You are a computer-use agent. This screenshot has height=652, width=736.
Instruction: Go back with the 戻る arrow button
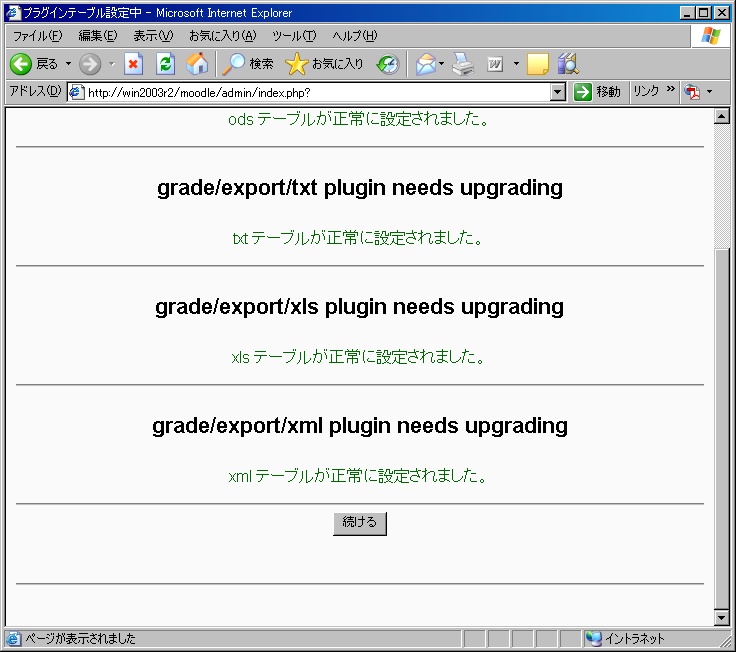(x=34, y=64)
